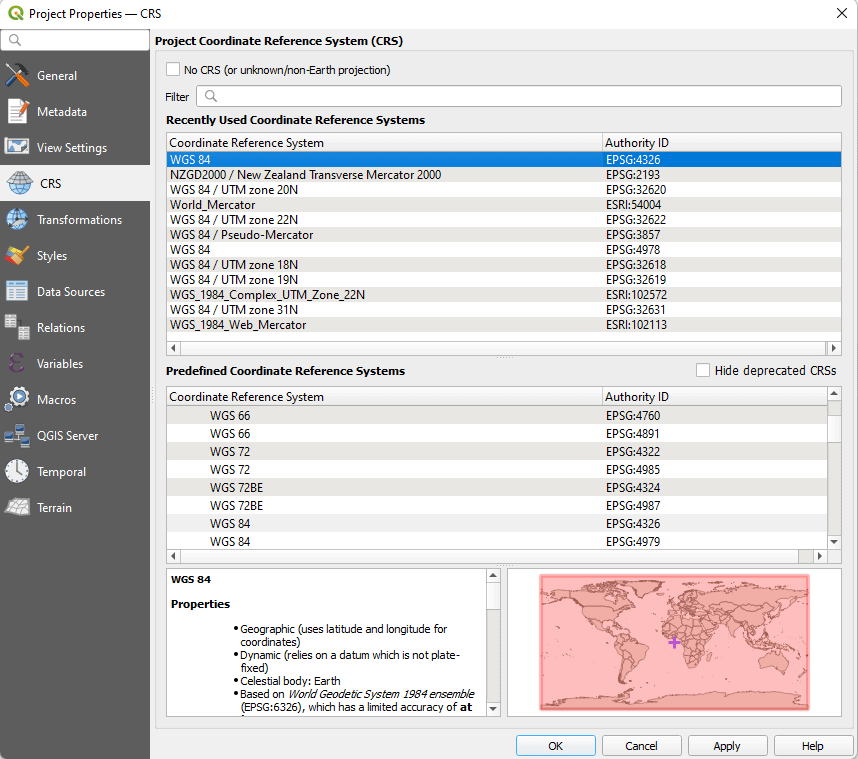The height and width of the screenshot is (759, 858).
Task: Sort by Authority ID column in recent list
Action: [715, 143]
